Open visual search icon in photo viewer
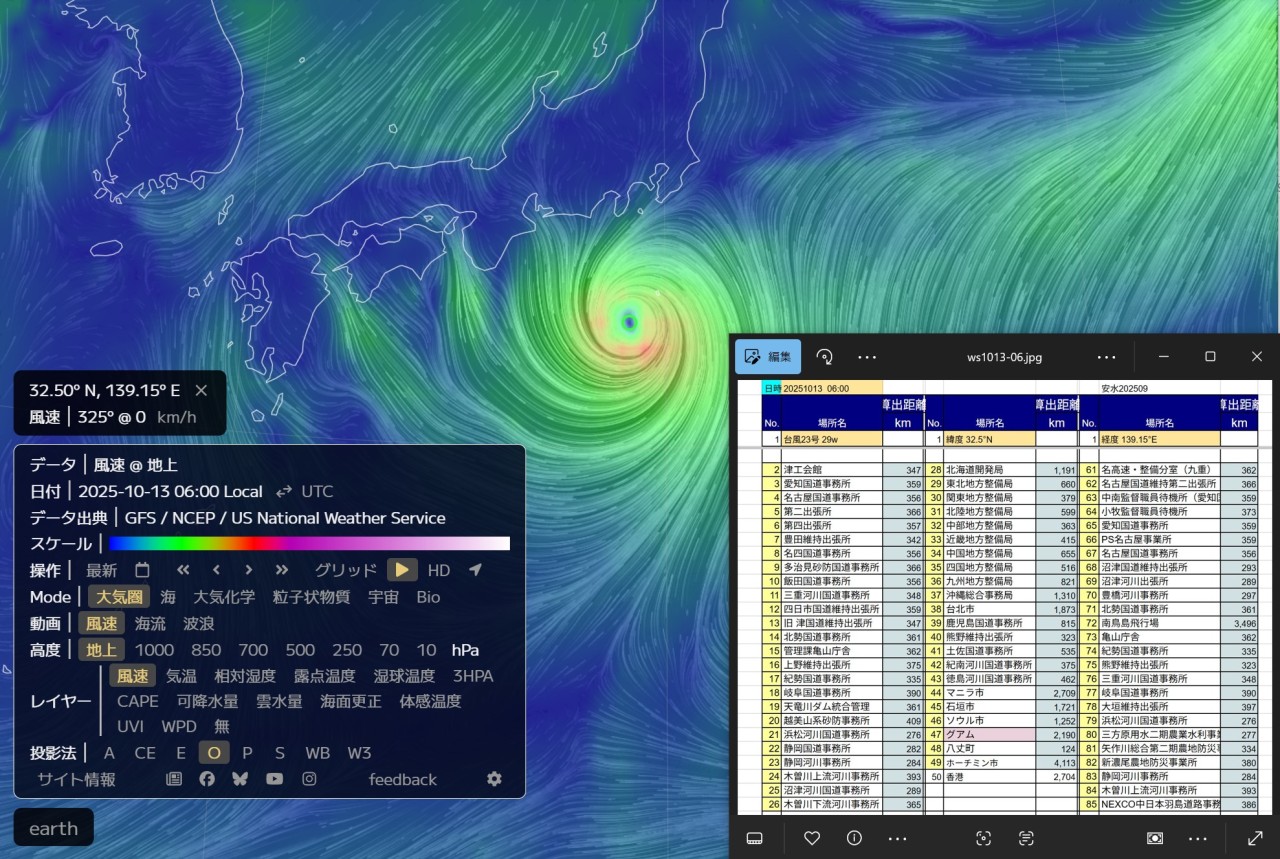1280x859 pixels. click(983, 838)
